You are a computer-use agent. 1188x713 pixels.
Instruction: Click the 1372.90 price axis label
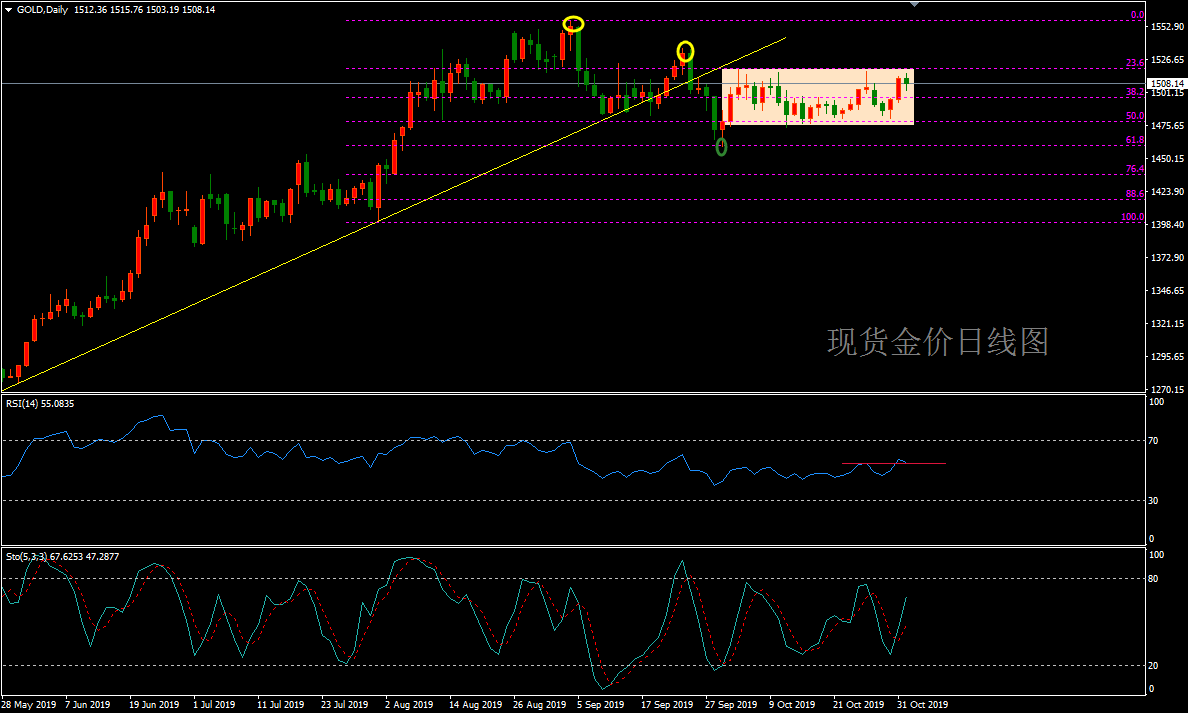[1167, 258]
